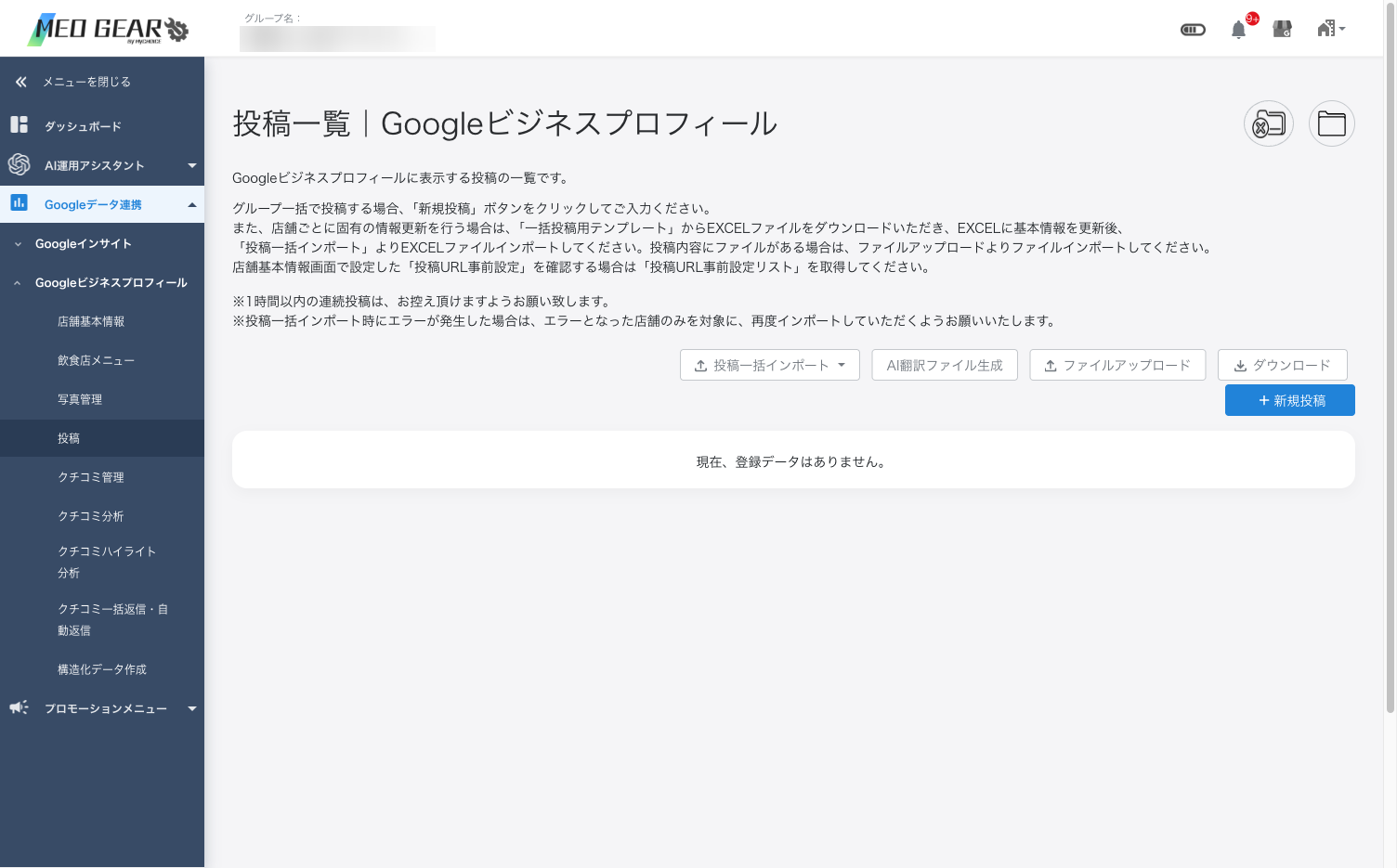Open the building account dropdown

click(1331, 29)
